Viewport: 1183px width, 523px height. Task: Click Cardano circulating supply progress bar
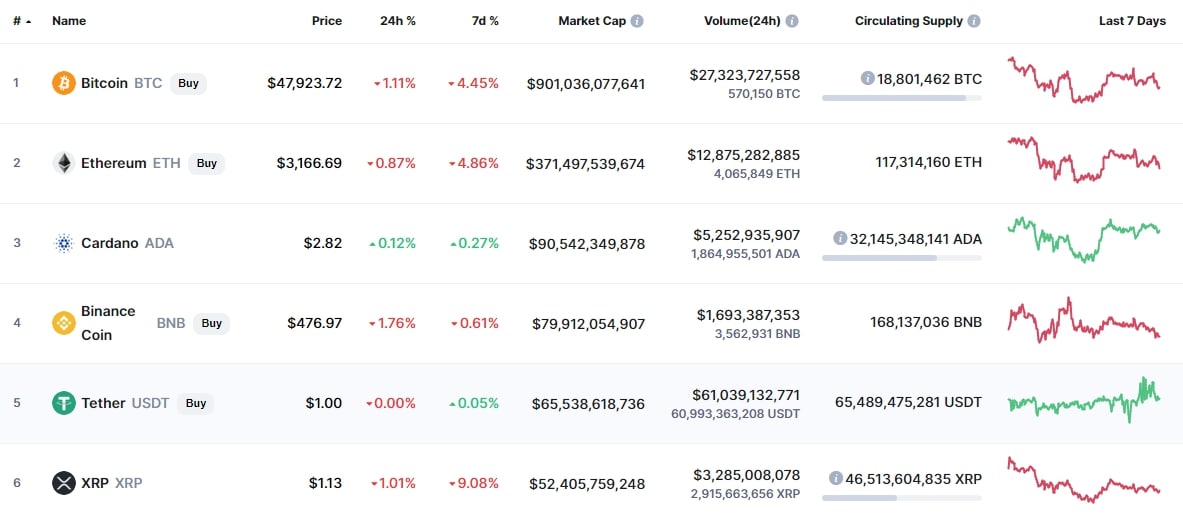point(902,258)
